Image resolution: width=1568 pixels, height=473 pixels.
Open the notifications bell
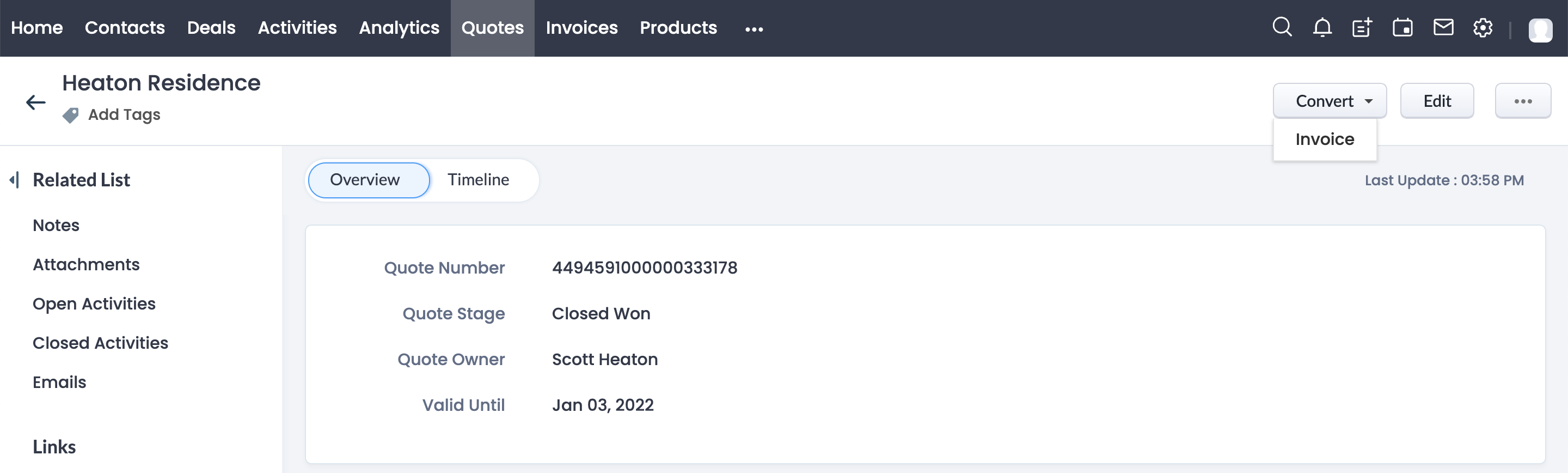[x=1321, y=27]
